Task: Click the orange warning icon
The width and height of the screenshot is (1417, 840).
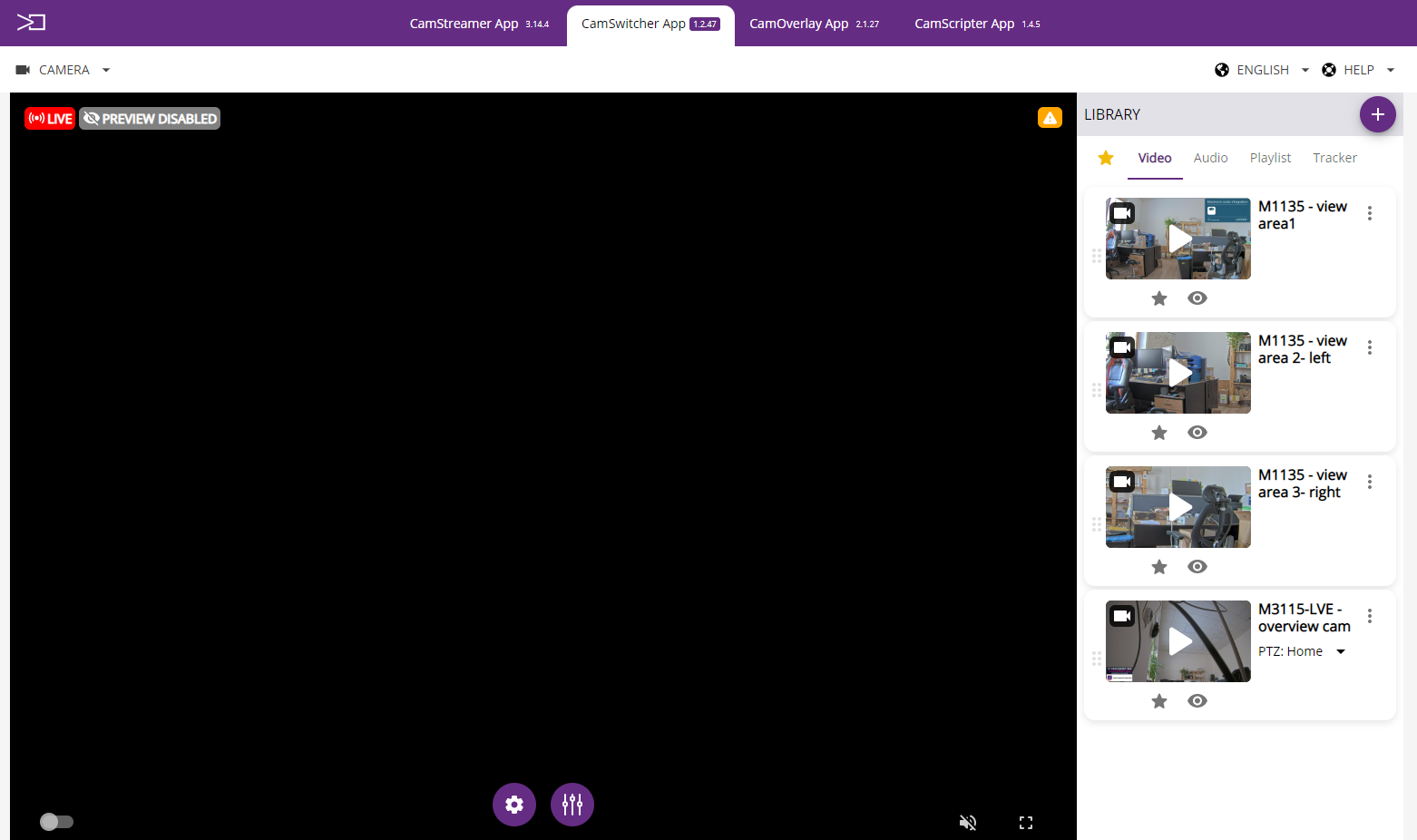Action: (1050, 117)
